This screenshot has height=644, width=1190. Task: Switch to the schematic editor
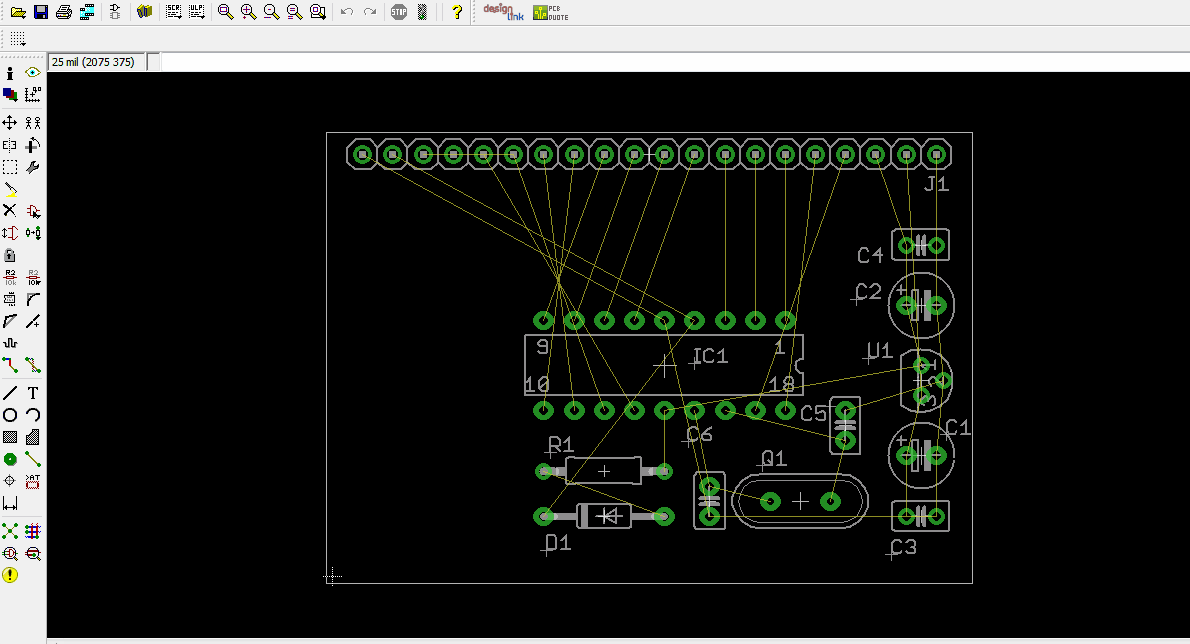coord(115,12)
